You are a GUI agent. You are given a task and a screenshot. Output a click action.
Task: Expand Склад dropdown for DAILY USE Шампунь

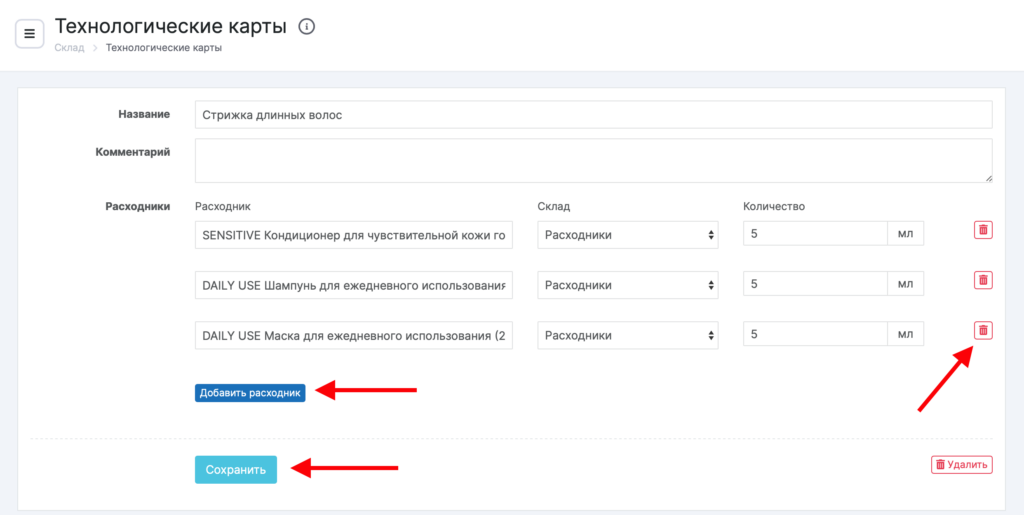(627, 285)
